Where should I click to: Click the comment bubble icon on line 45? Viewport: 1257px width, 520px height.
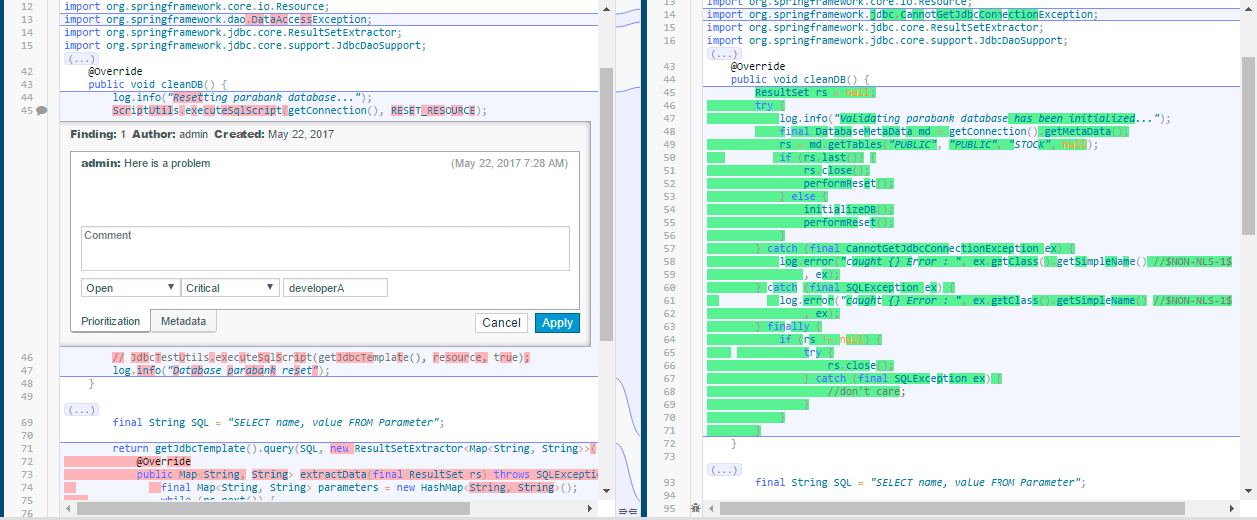[42, 111]
